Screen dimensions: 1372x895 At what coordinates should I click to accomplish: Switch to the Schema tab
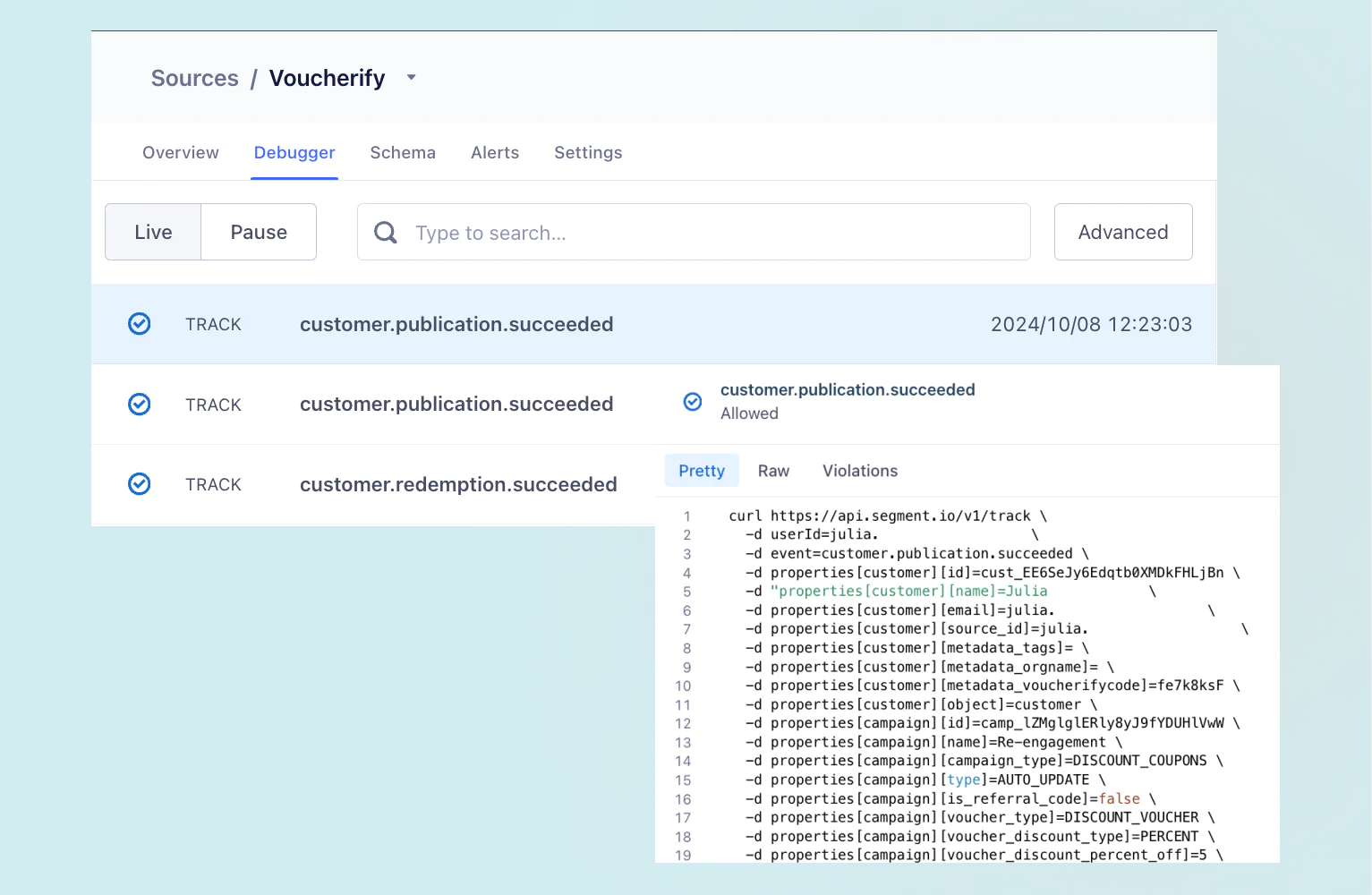click(403, 152)
